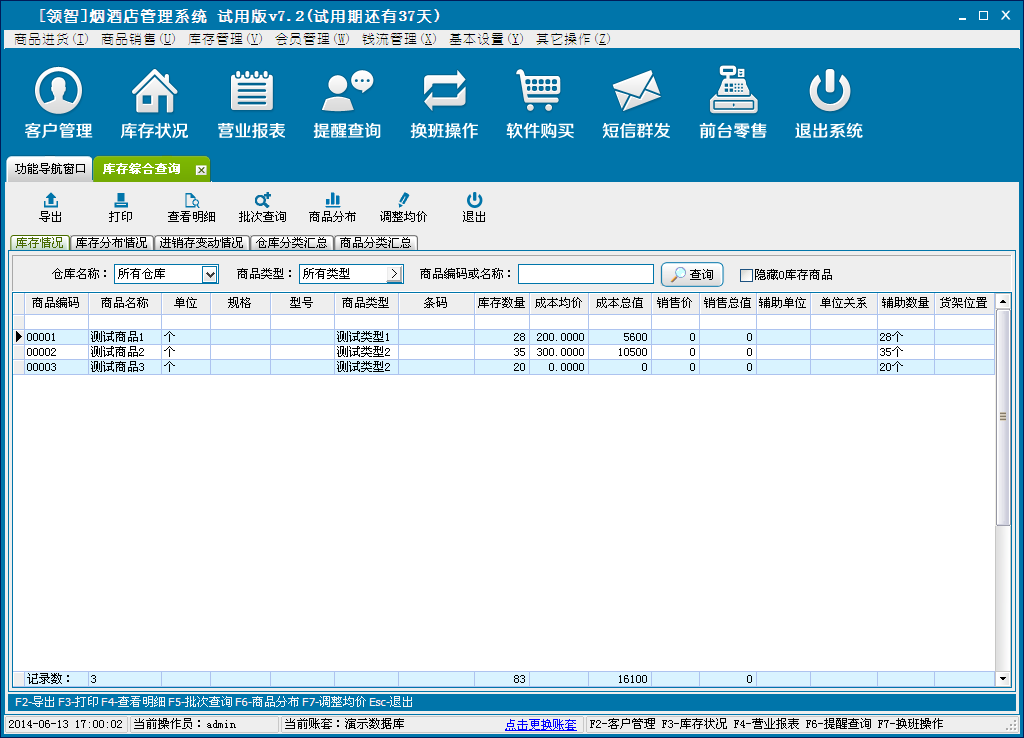Expand the 仓库名称 warehouse dropdown

click(x=210, y=274)
